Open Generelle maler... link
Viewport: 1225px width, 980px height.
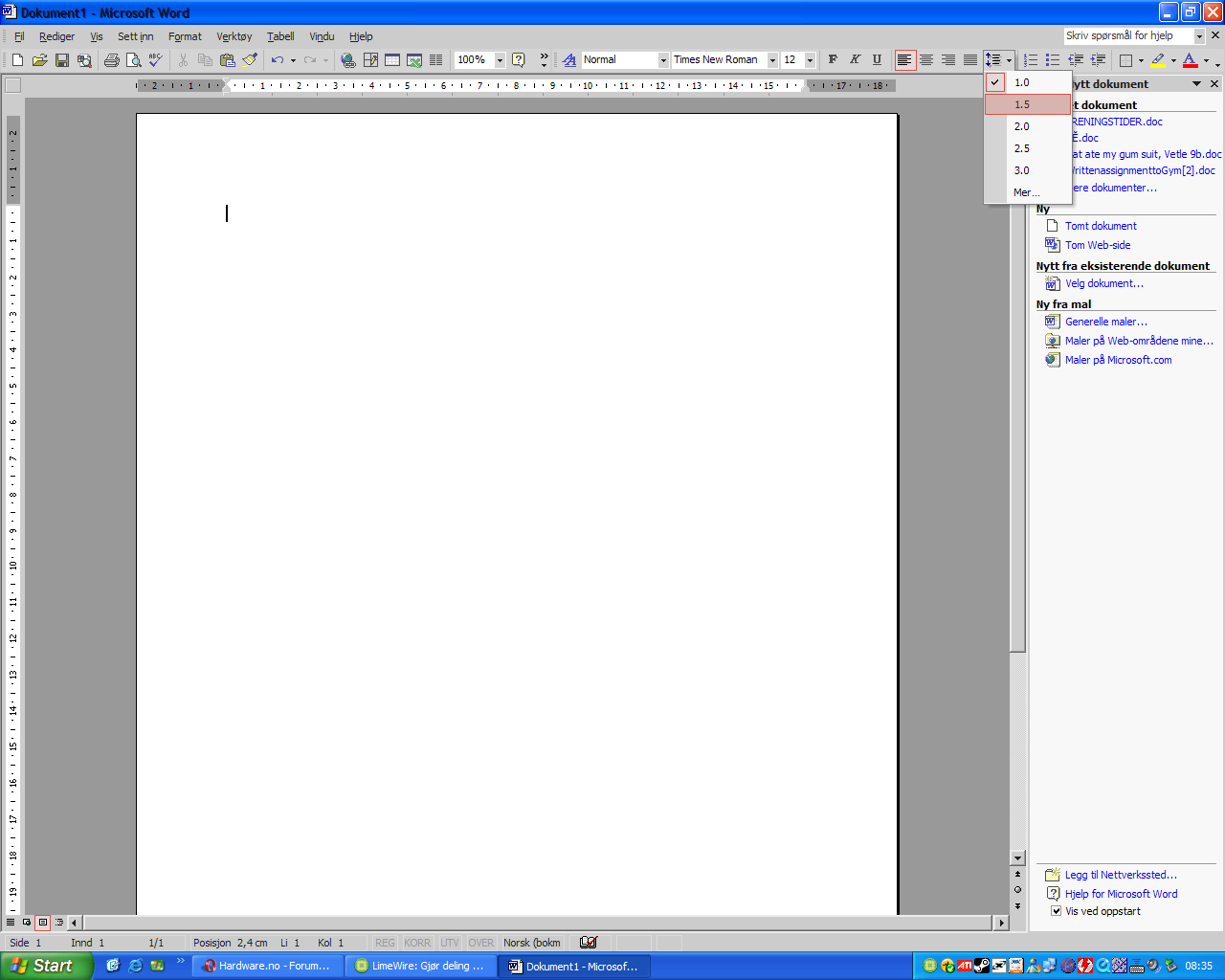1105,322
